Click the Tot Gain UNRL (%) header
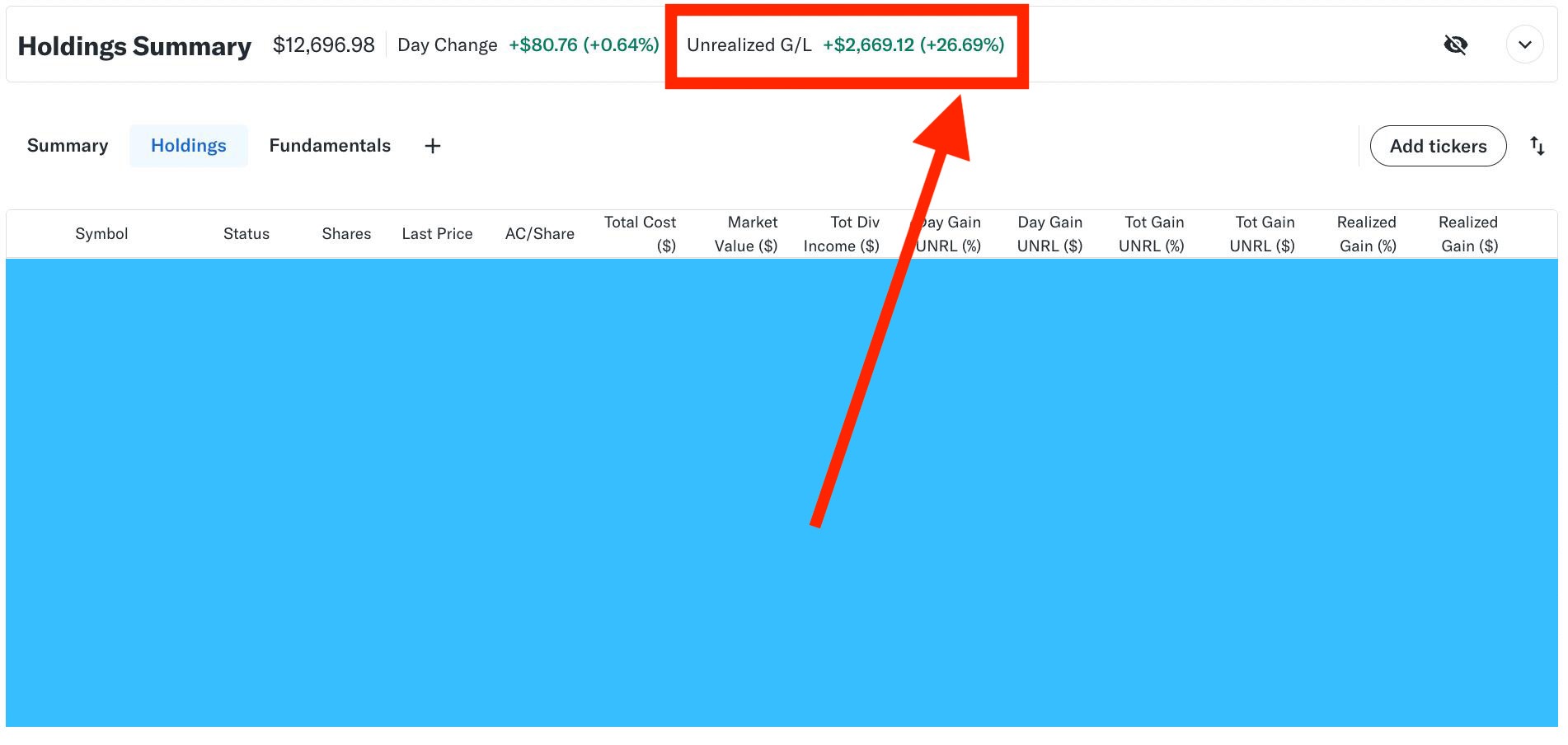 tap(1153, 234)
